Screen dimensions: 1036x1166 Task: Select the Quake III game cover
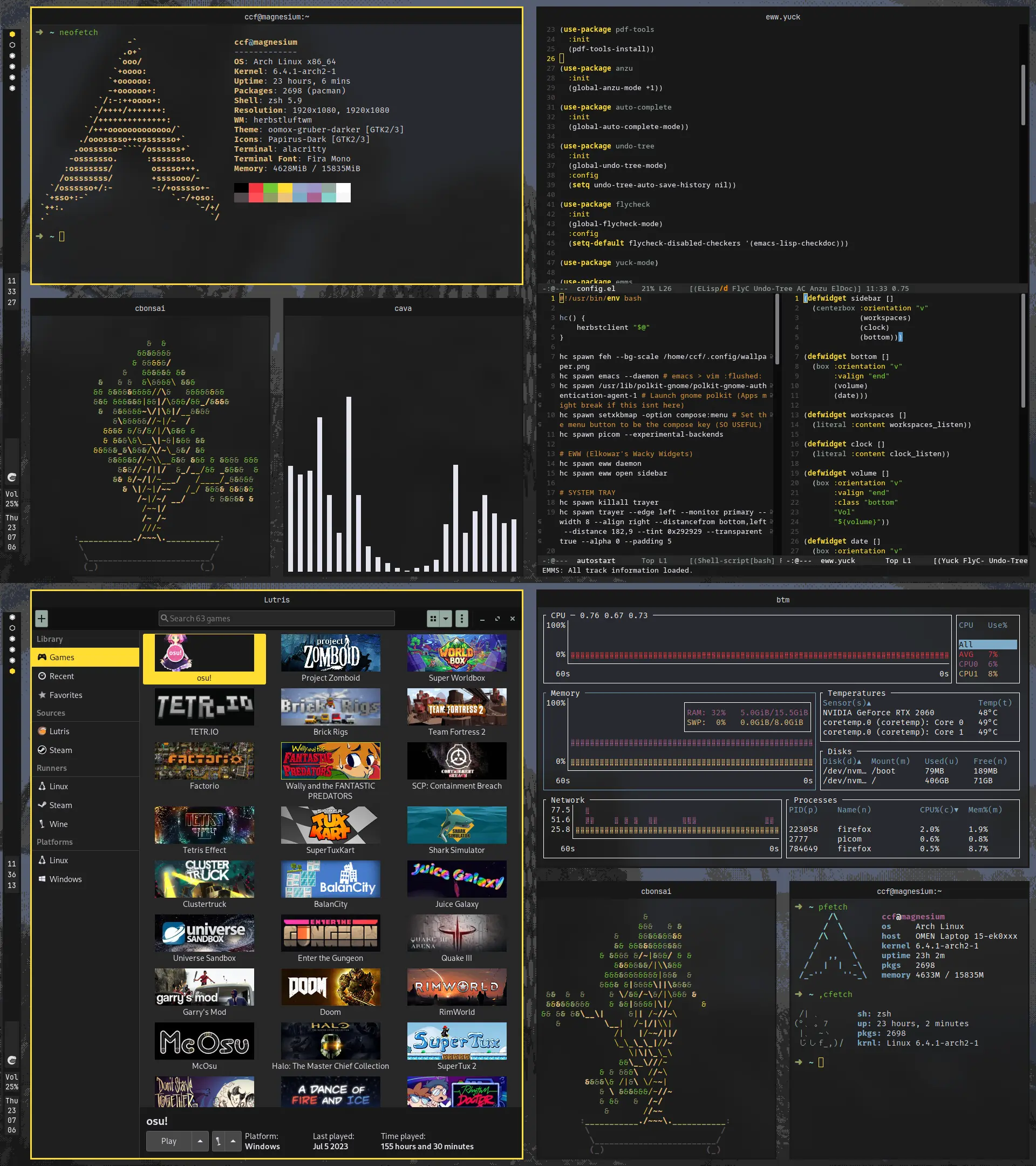[456, 933]
